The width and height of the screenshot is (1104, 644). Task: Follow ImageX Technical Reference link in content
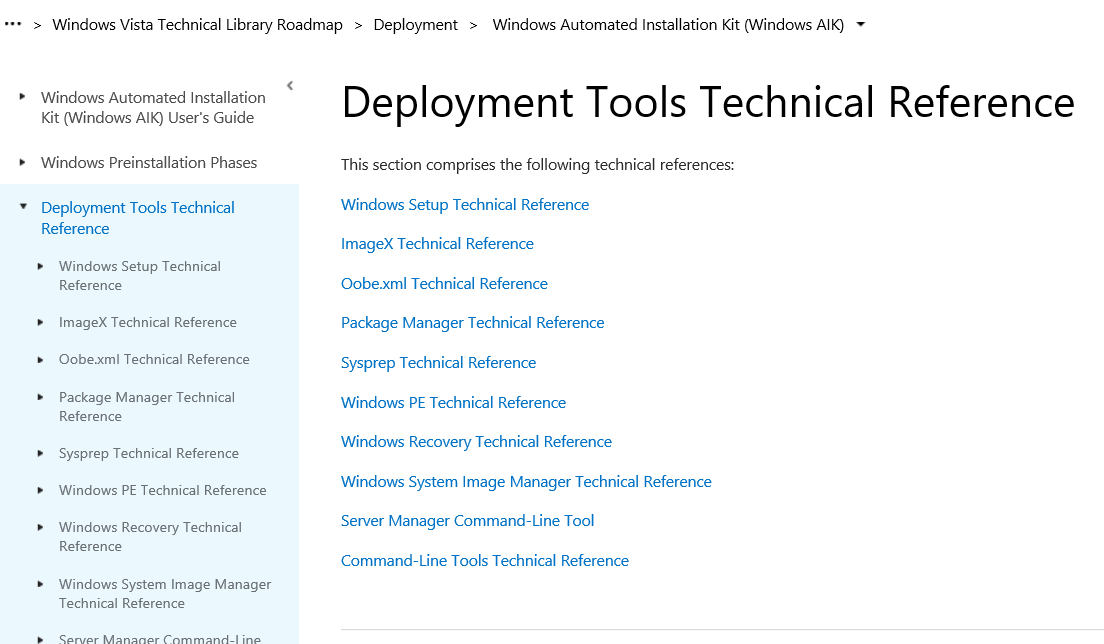pos(437,244)
